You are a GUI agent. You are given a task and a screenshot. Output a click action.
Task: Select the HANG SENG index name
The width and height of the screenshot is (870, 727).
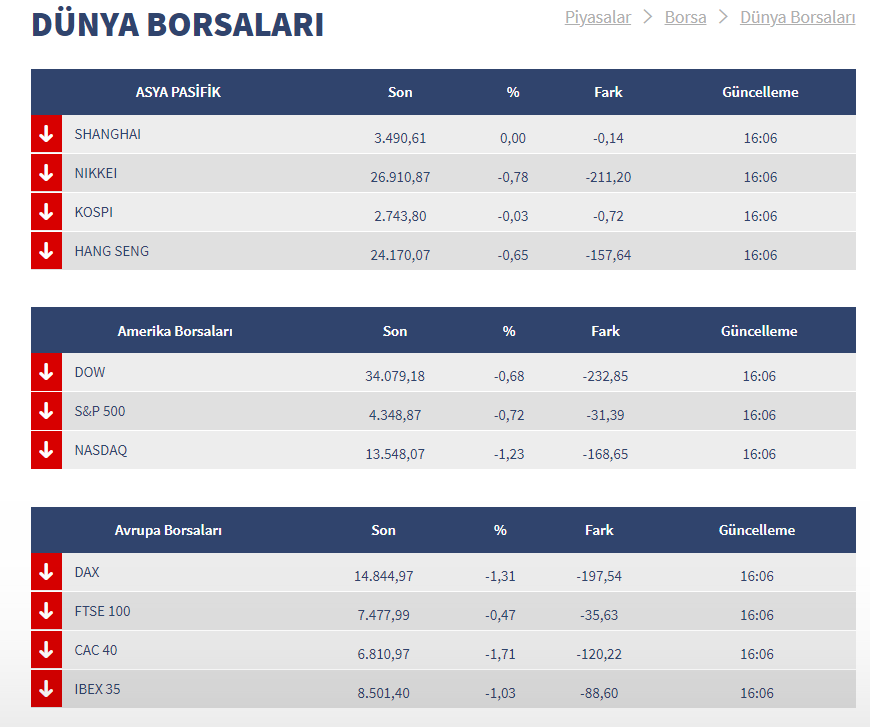(x=112, y=251)
